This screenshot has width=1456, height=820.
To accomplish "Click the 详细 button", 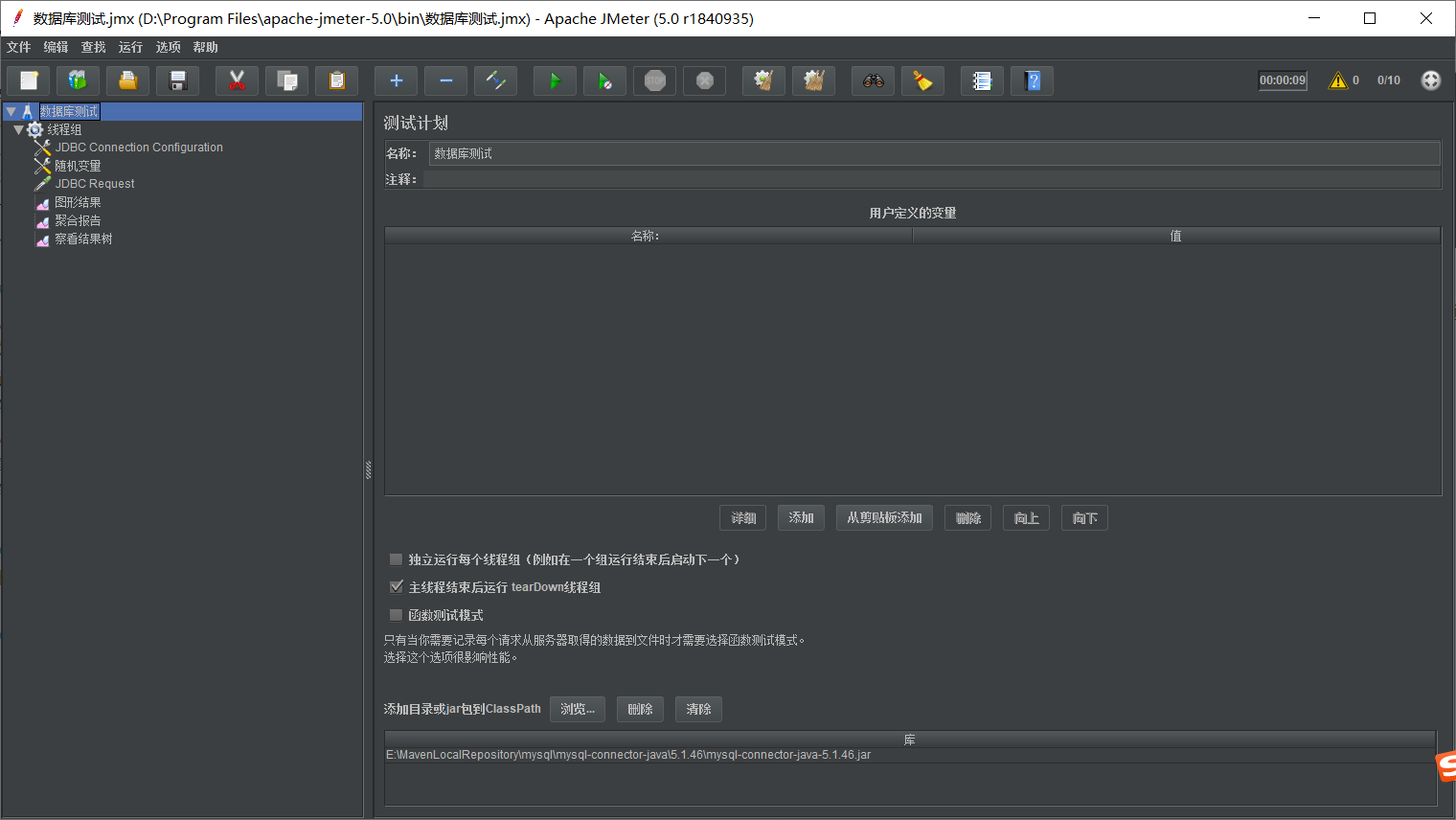I will [743, 518].
